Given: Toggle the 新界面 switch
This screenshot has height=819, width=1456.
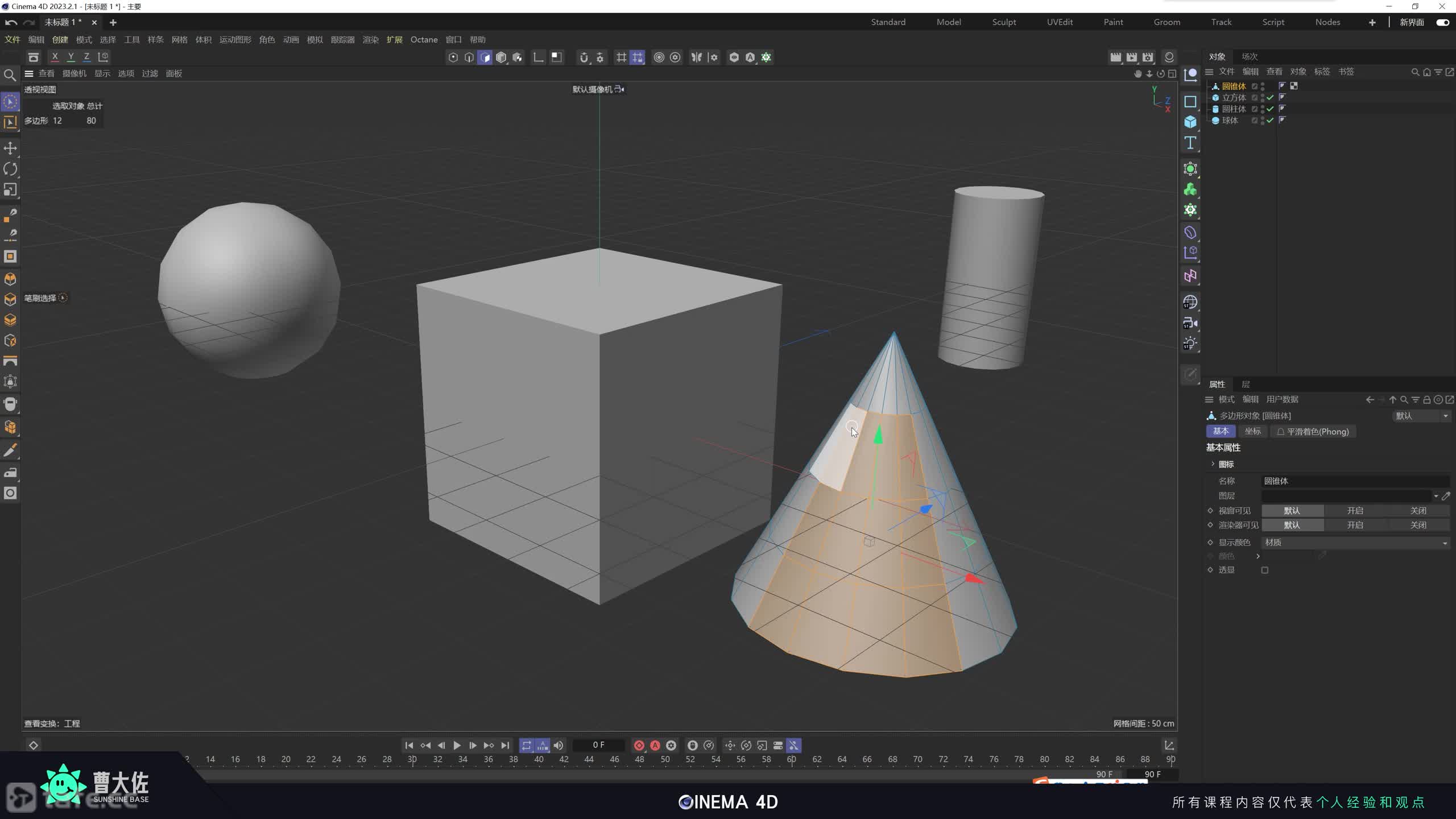Looking at the screenshot, I should (1442, 22).
